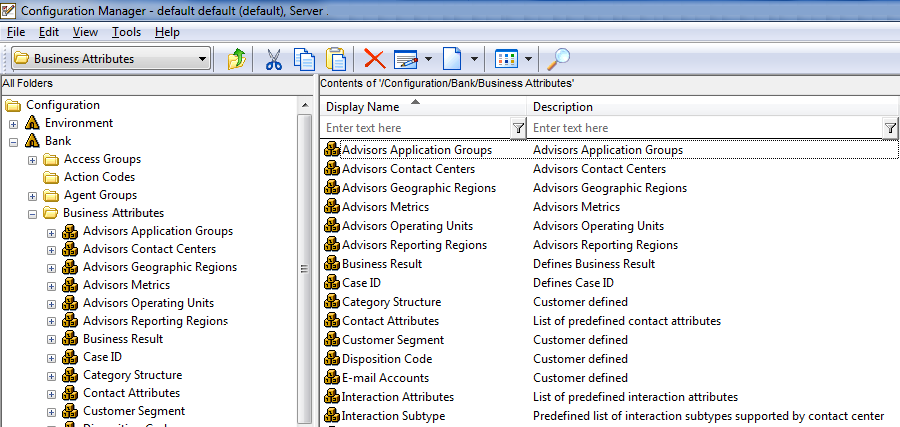Expand the Environment tree node
Viewport: 900px width, 427px height.
[x=14, y=123]
